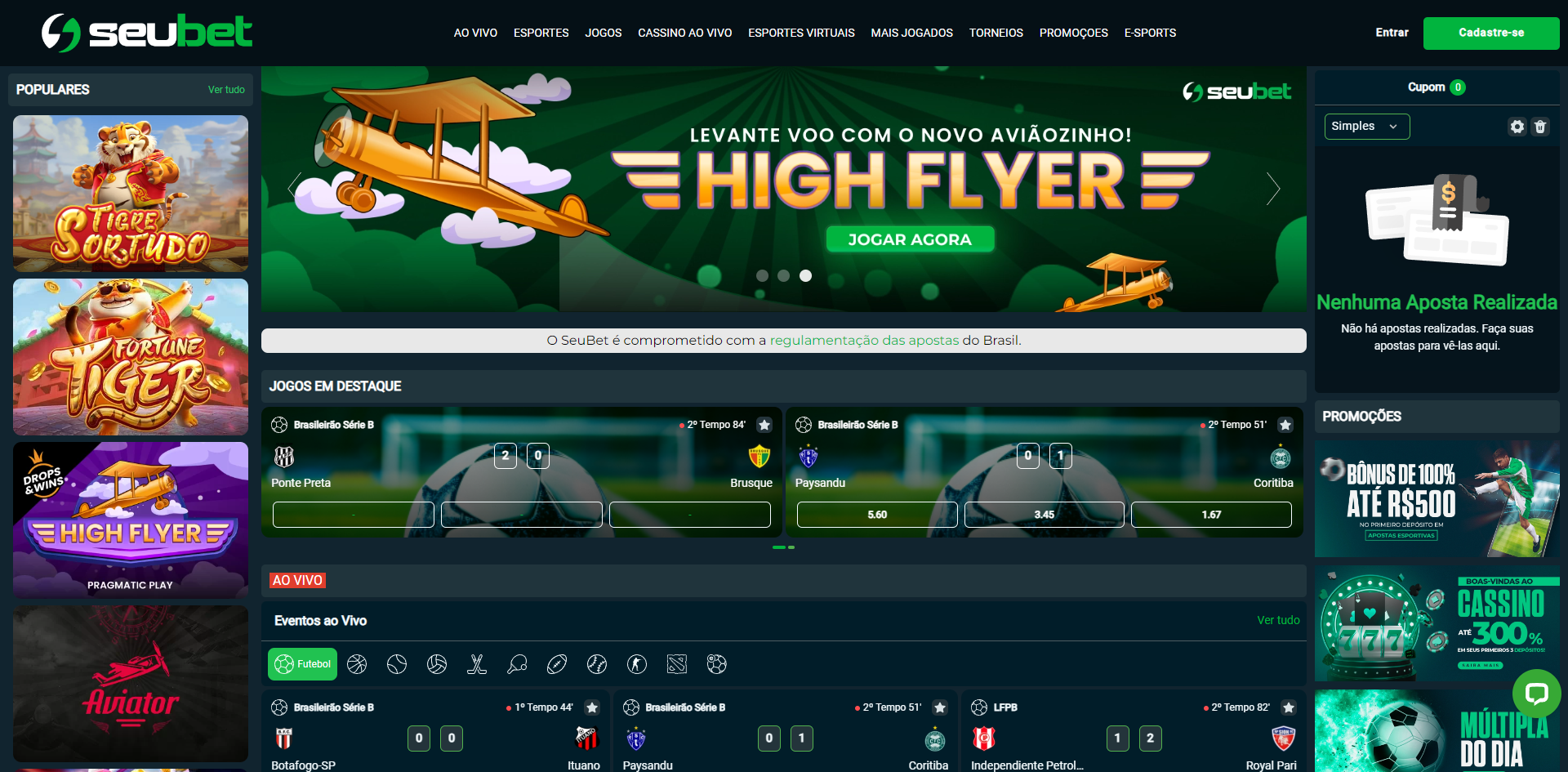This screenshot has width=1568, height=772.
Task: Select the third banner slide dot
Action: [805, 275]
